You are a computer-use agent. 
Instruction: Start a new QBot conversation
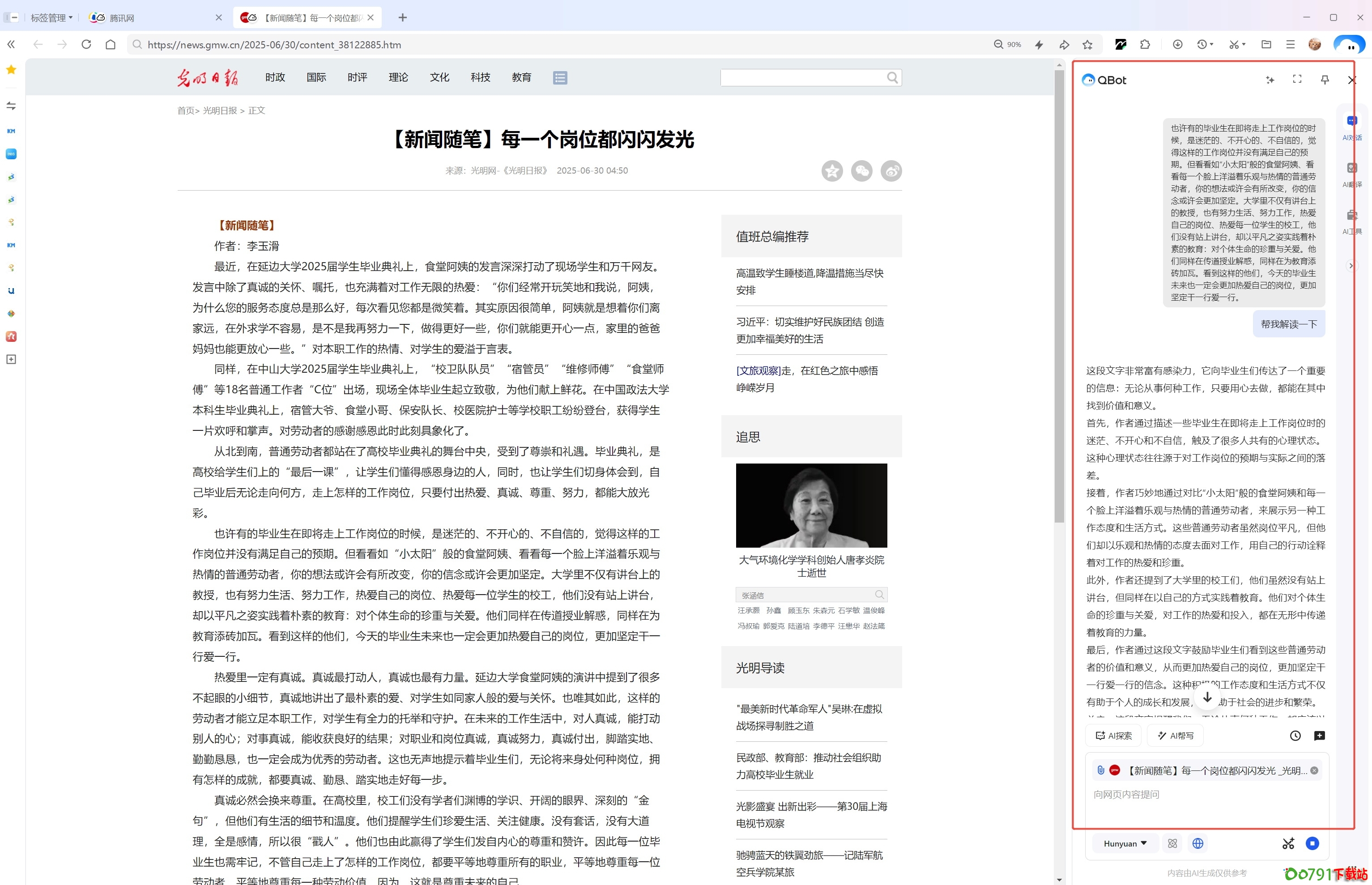coord(1319,736)
